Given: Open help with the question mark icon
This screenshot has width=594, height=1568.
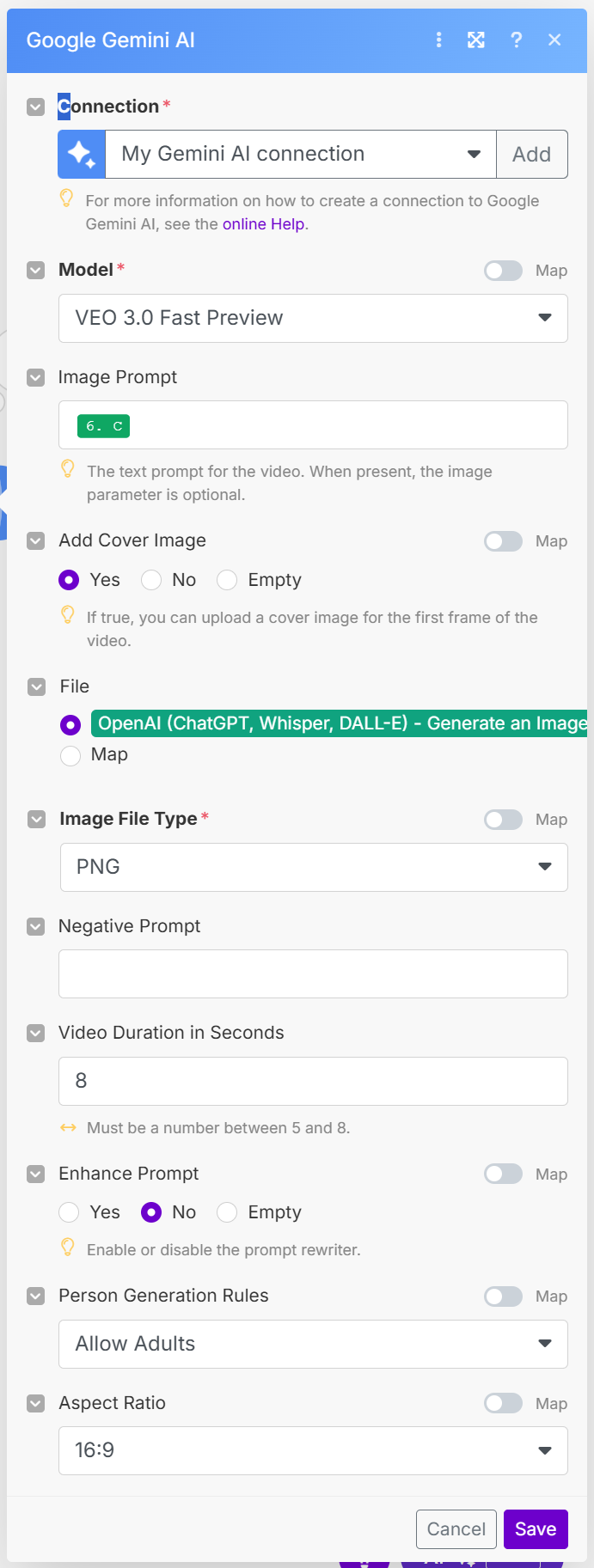Looking at the screenshot, I should pyautogui.click(x=516, y=40).
